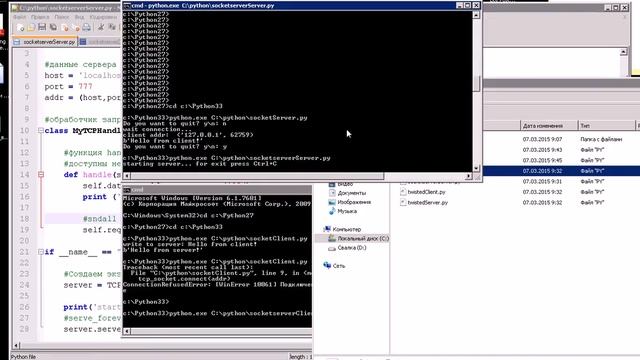The width and height of the screenshot is (640, 360).
Task: Click up arrow of Explorer top panel scrollbar
Action: coord(623,52)
